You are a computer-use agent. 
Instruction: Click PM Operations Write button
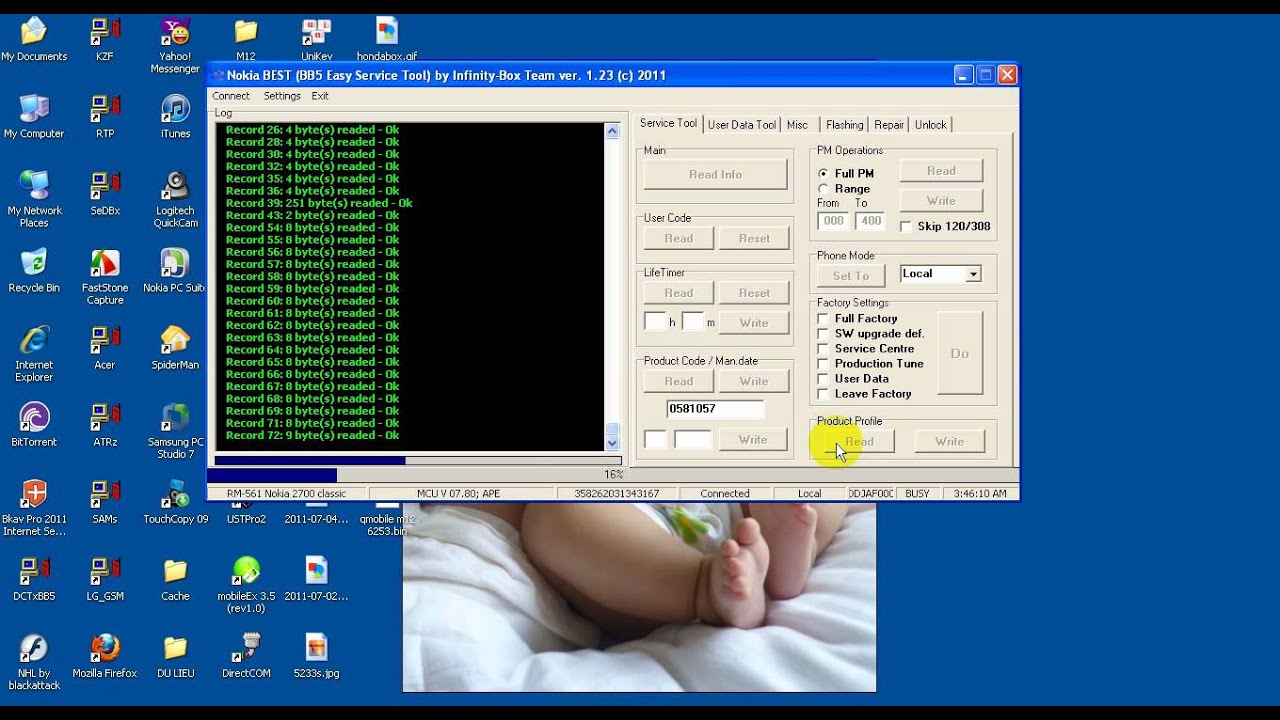[941, 201]
